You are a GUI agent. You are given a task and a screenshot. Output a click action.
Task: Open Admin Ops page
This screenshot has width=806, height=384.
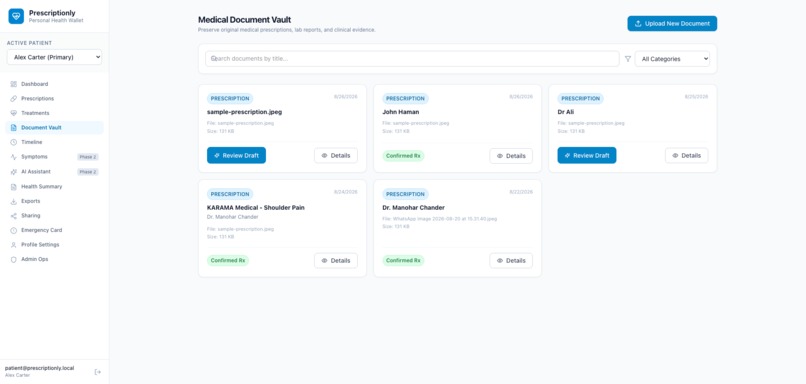pyautogui.click(x=54, y=260)
